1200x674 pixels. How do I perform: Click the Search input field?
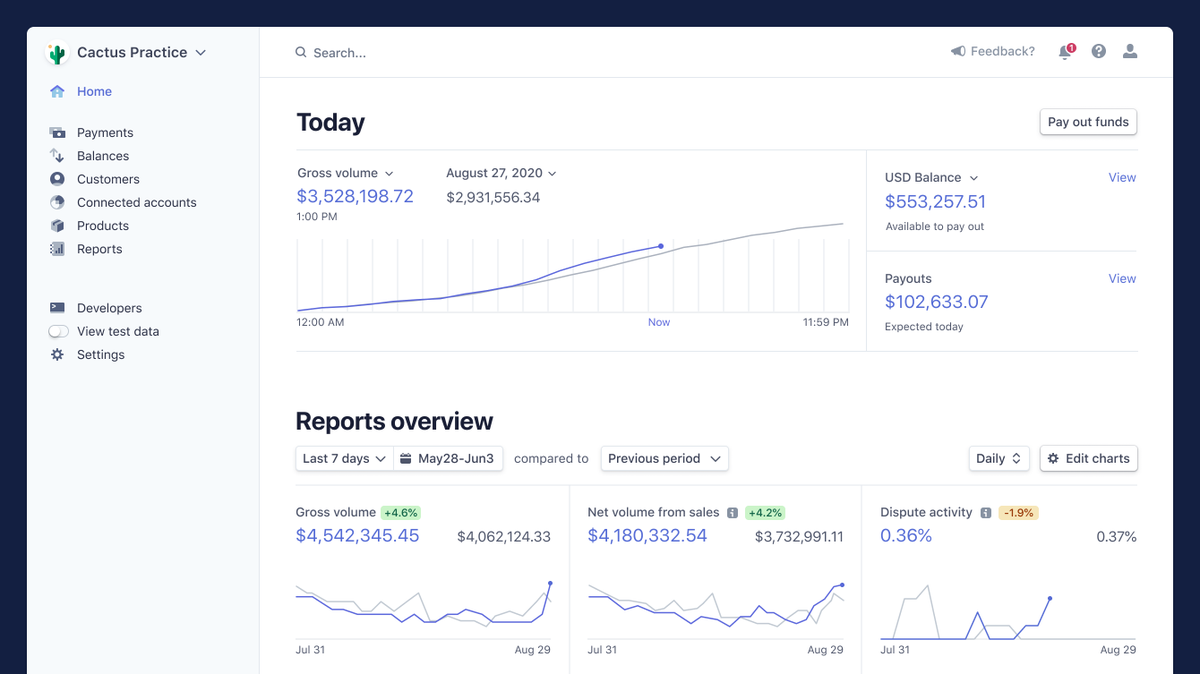(340, 52)
